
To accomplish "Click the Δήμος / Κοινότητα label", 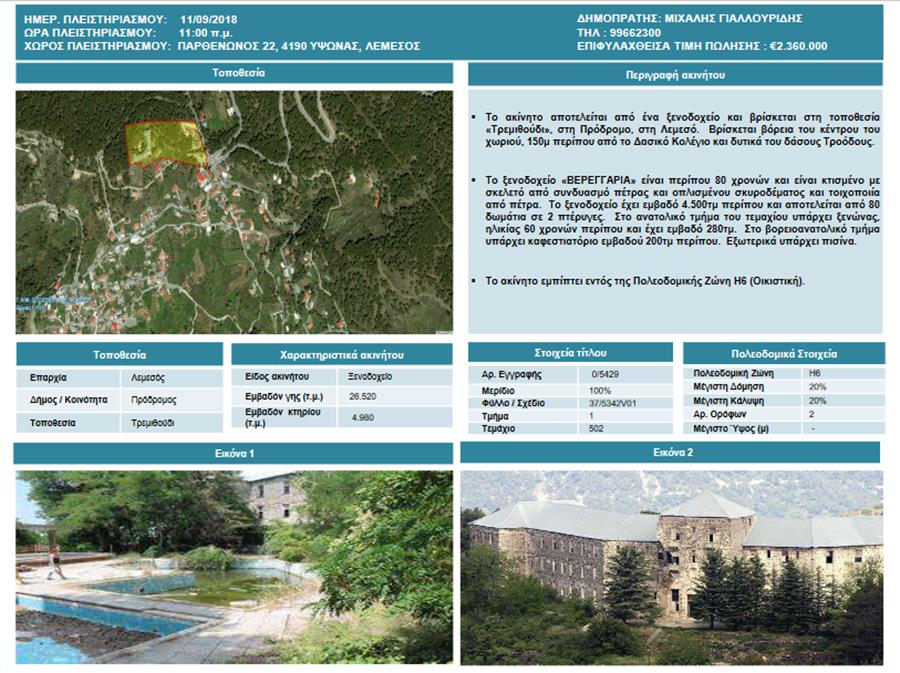I will click(x=68, y=399).
